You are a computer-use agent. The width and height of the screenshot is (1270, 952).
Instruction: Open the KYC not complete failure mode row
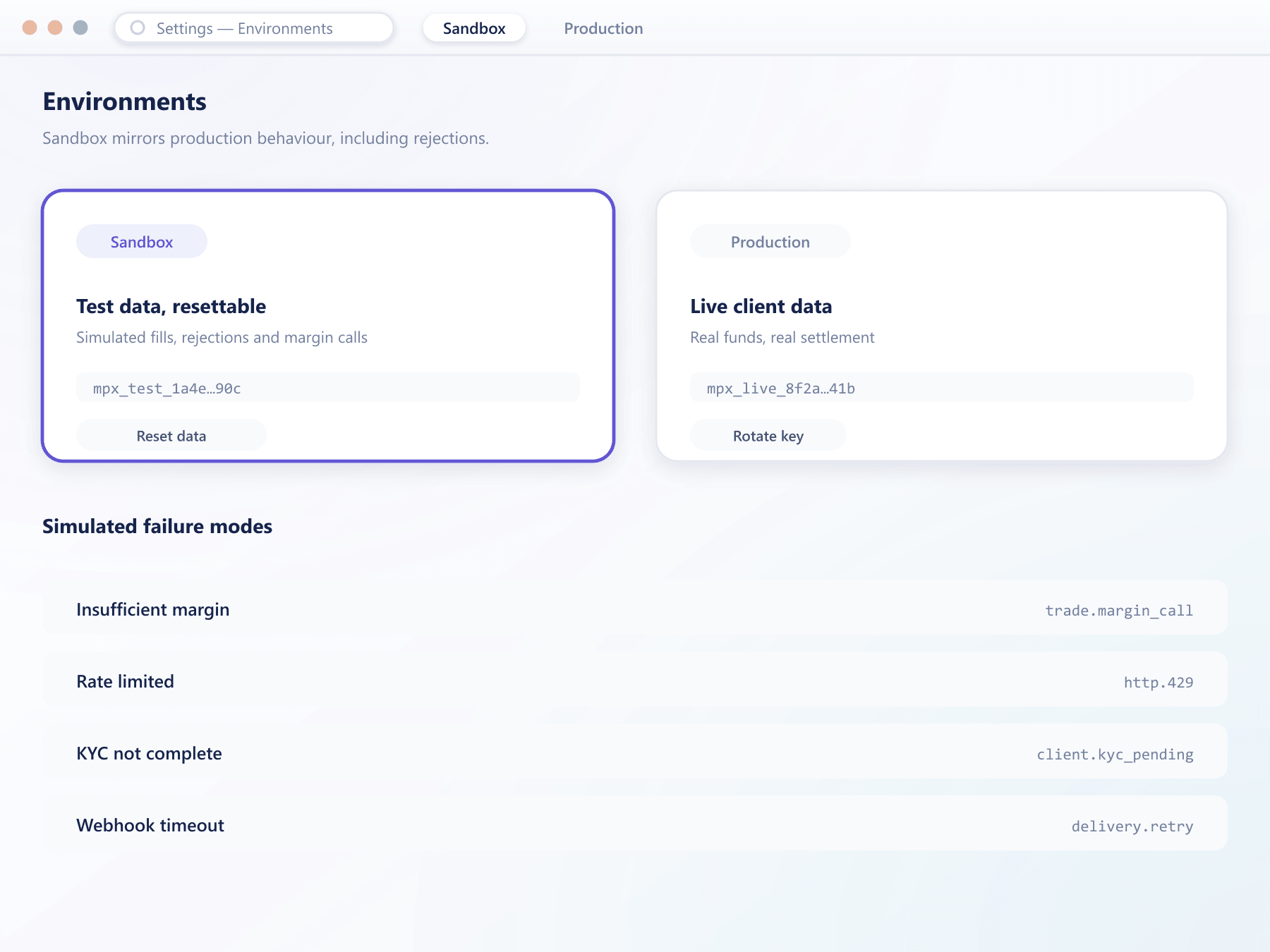(635, 752)
